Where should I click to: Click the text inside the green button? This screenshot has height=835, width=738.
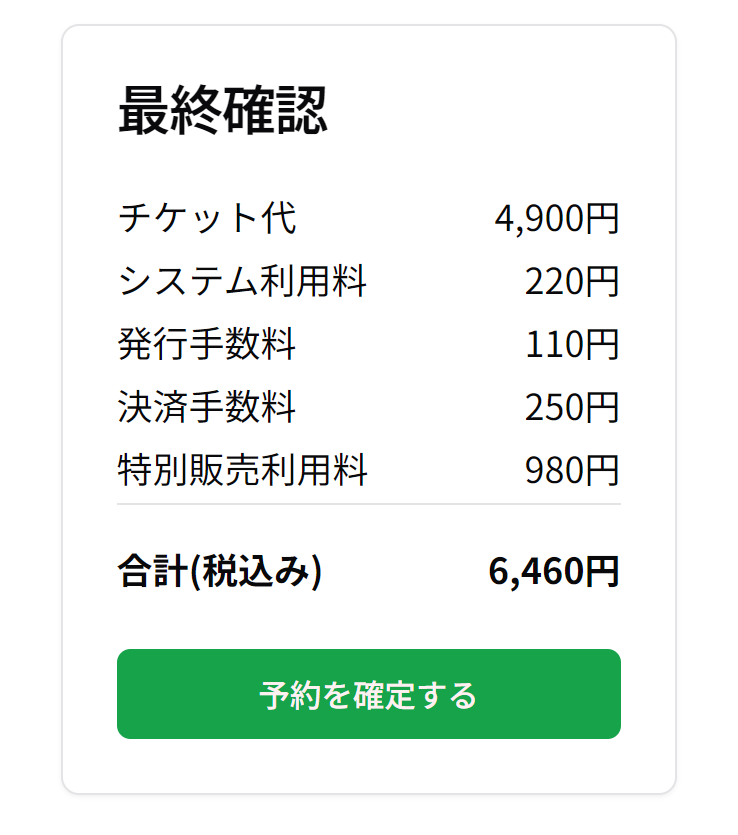click(x=368, y=694)
